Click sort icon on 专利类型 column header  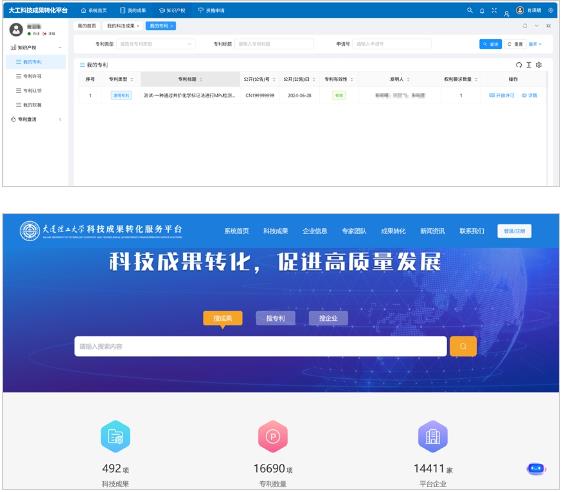[x=132, y=79]
